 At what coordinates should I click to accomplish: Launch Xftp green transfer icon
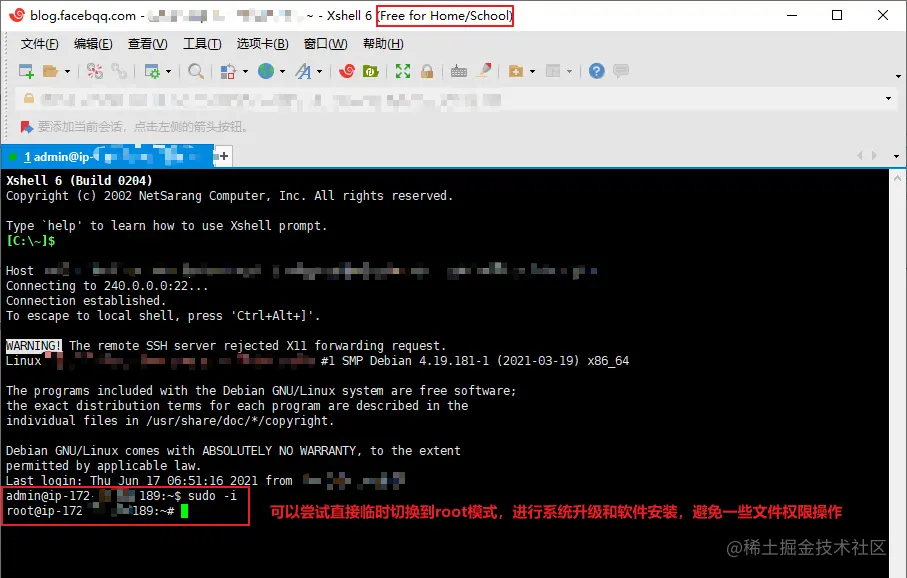click(x=370, y=71)
